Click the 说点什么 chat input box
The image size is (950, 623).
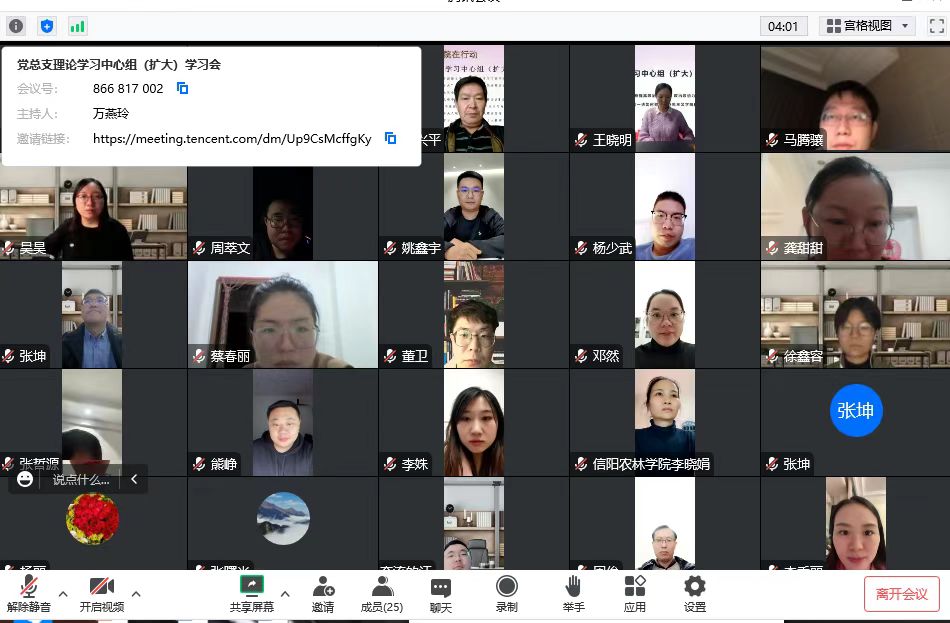(80, 479)
